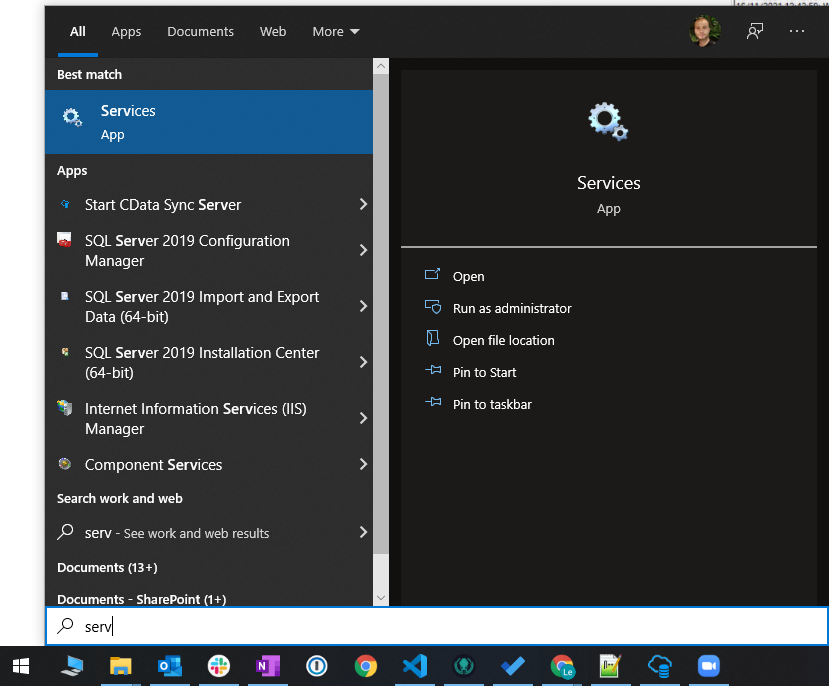This screenshot has height=686, width=829.
Task: Expand Component Services options
Action: click(363, 464)
